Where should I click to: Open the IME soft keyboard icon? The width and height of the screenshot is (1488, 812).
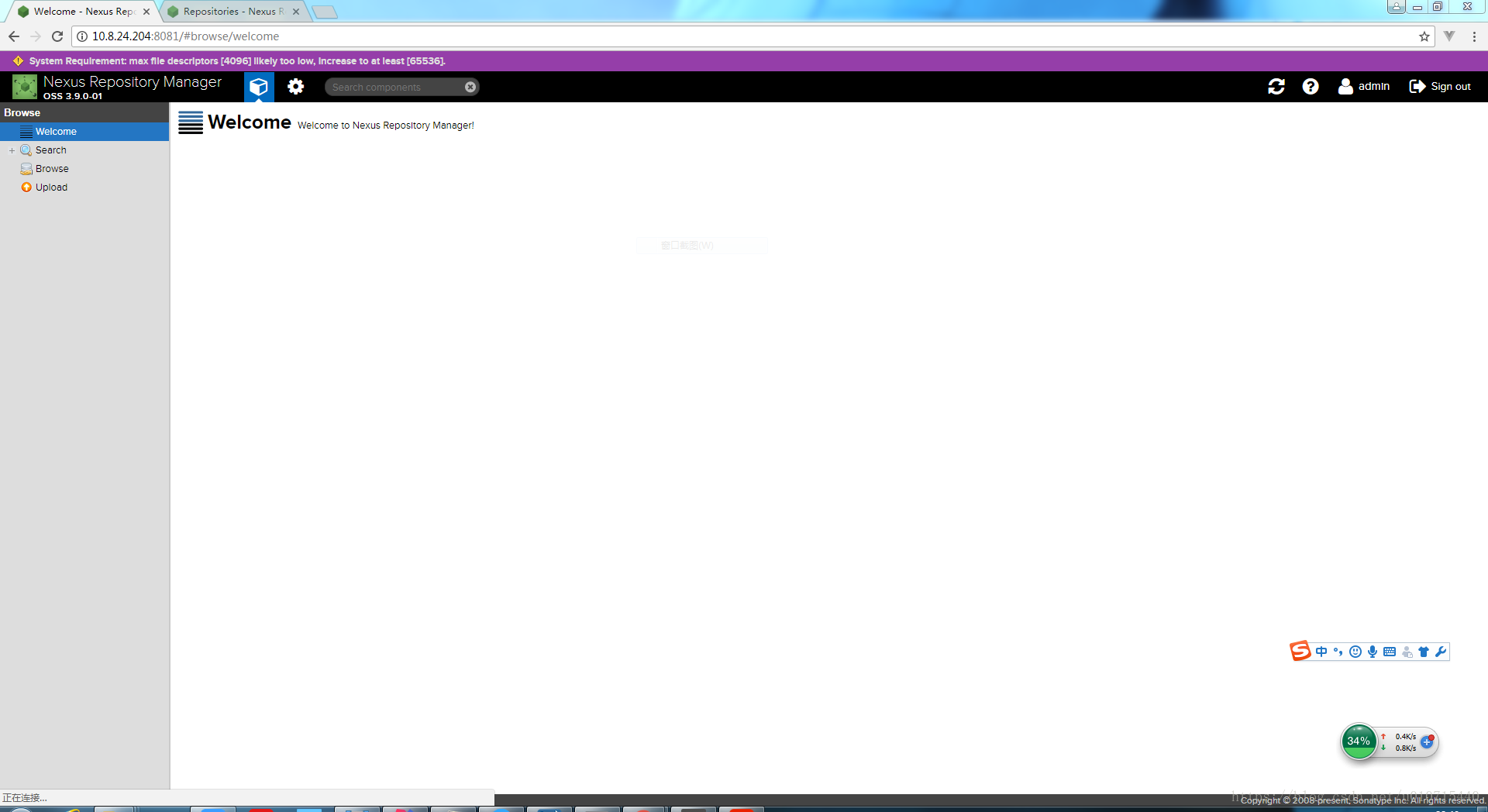coord(1390,652)
